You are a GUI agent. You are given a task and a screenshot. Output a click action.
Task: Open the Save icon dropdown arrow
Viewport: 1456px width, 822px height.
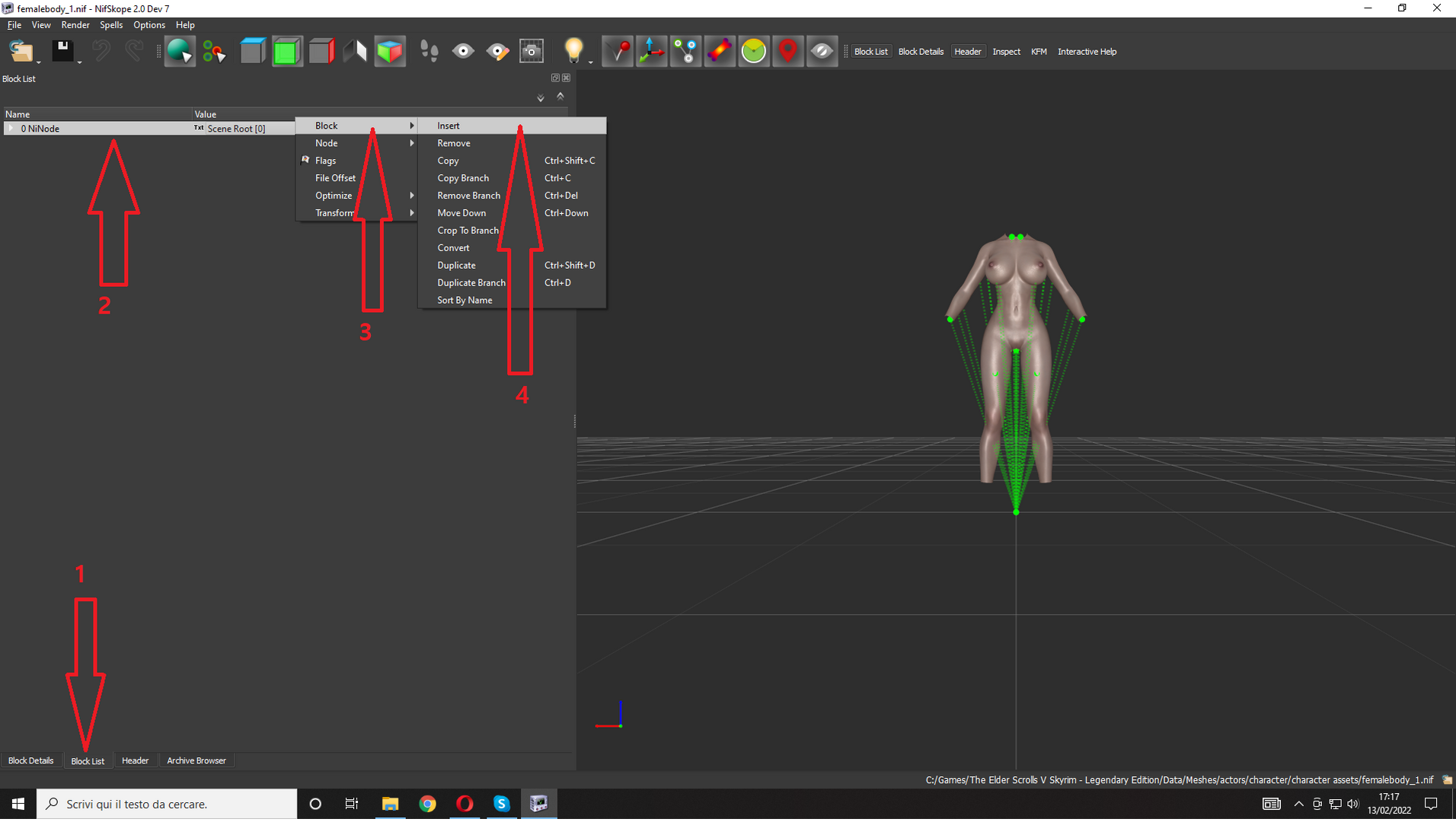[79, 61]
